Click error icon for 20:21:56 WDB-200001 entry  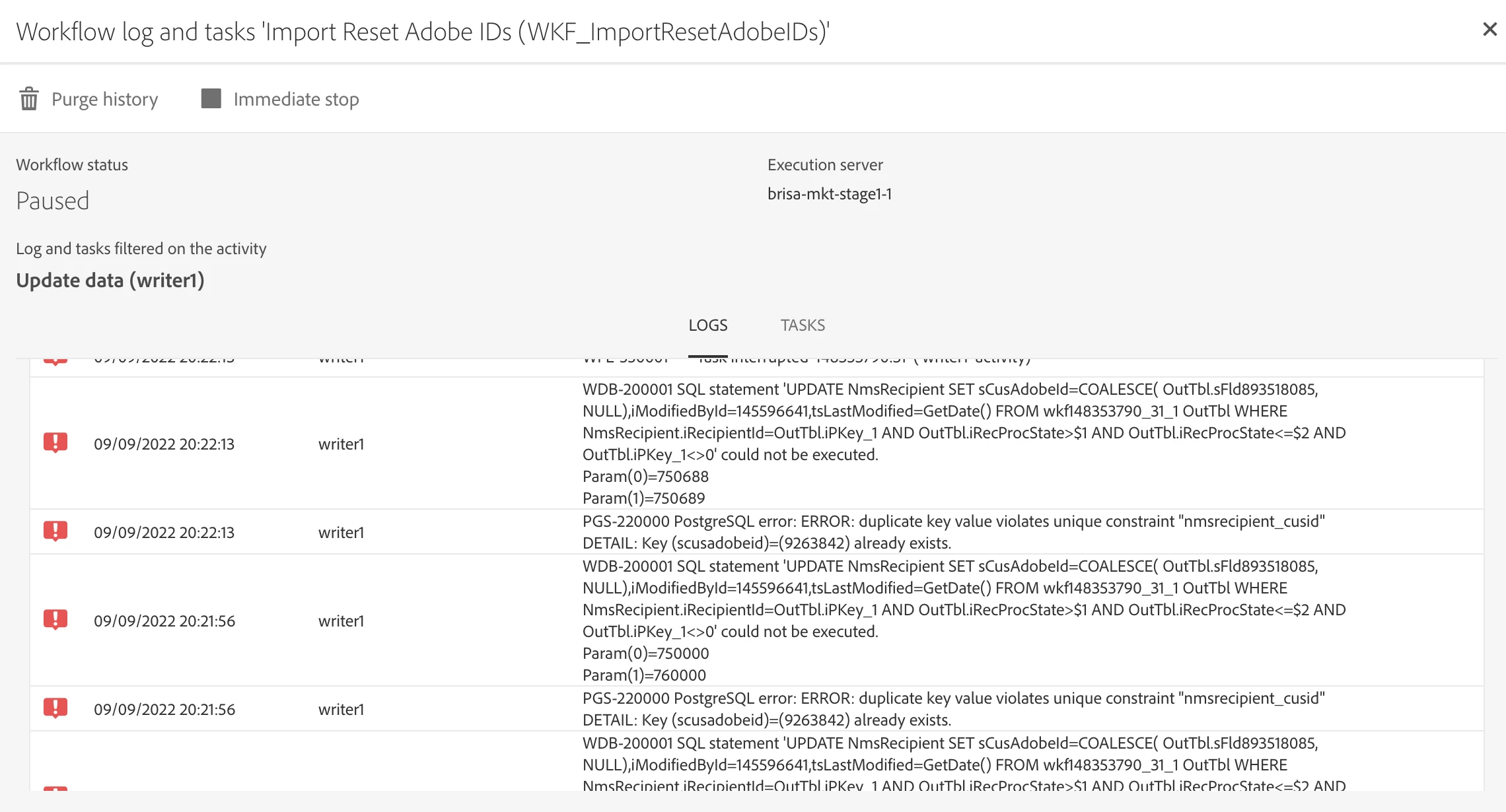coord(55,619)
